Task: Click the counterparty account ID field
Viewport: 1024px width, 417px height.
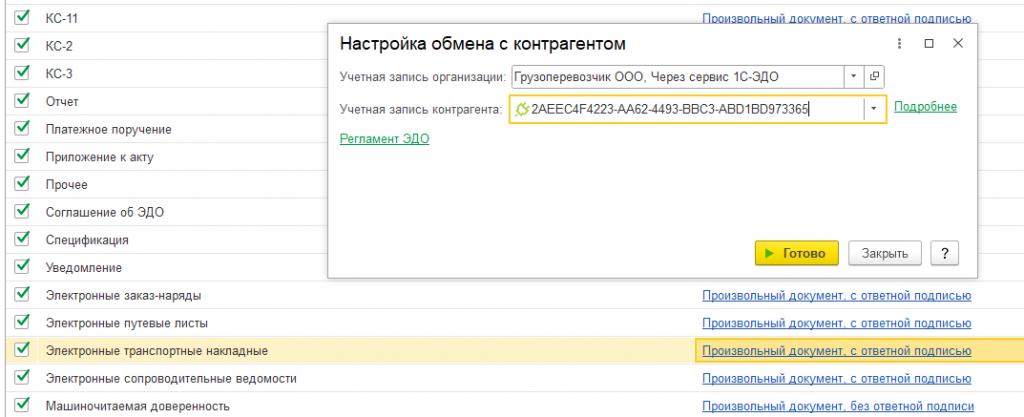Action: point(696,110)
